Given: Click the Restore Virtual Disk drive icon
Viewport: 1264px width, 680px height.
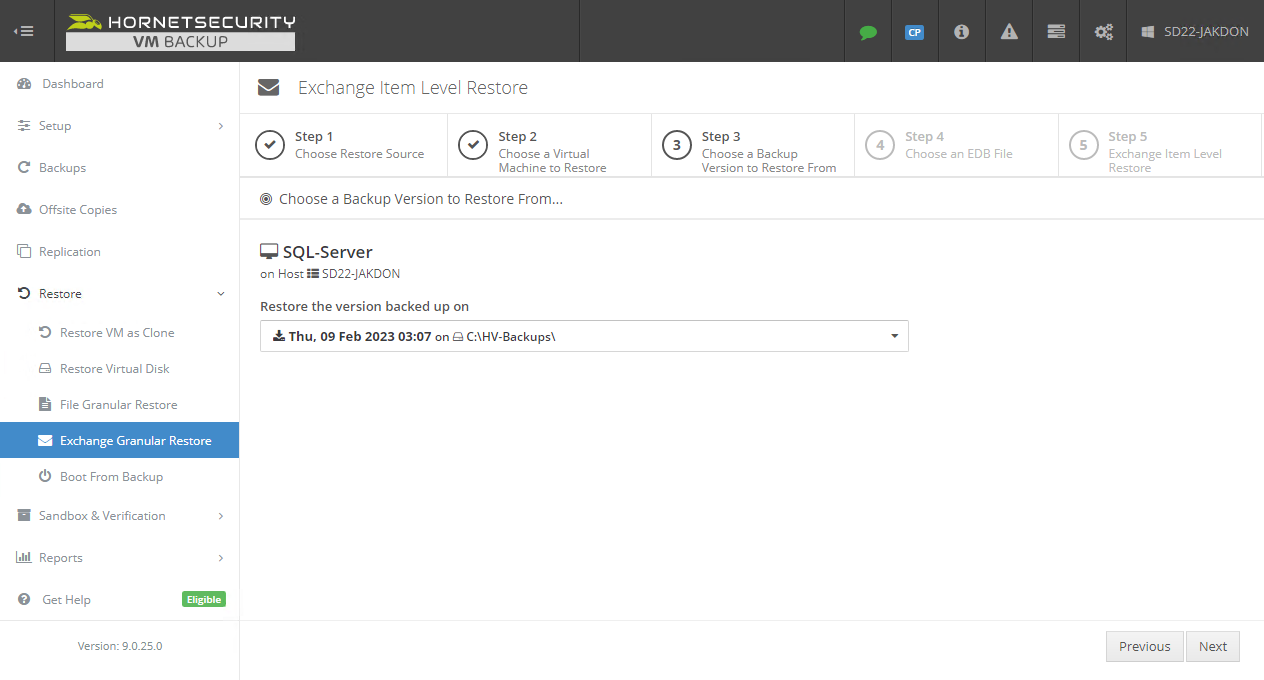Looking at the screenshot, I should click(x=44, y=369).
